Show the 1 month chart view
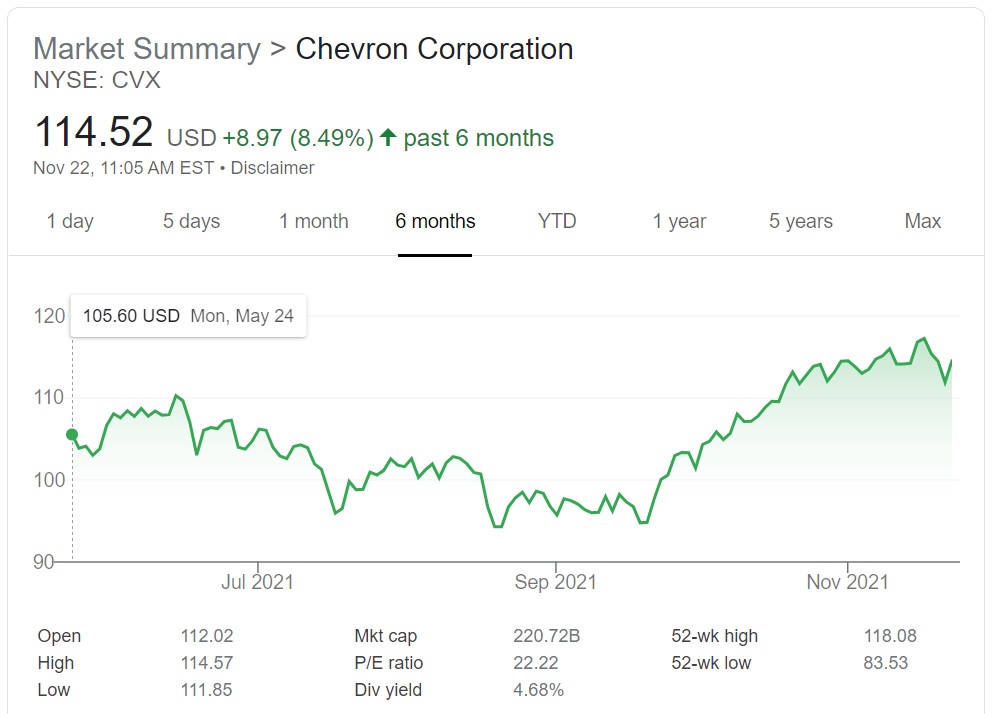 pyautogui.click(x=314, y=221)
